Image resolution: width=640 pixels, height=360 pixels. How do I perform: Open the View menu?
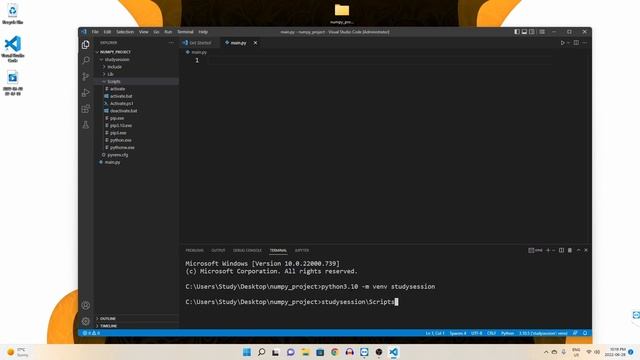click(x=144, y=32)
